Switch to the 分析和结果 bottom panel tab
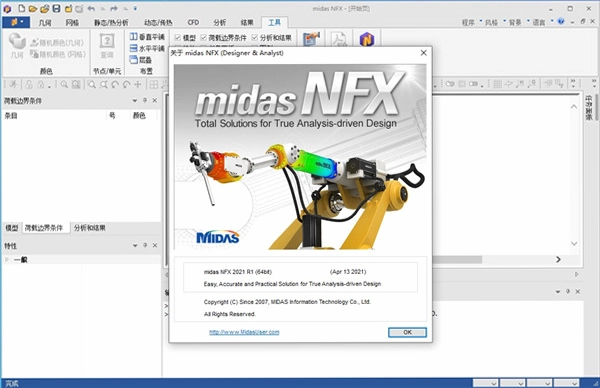 90,228
